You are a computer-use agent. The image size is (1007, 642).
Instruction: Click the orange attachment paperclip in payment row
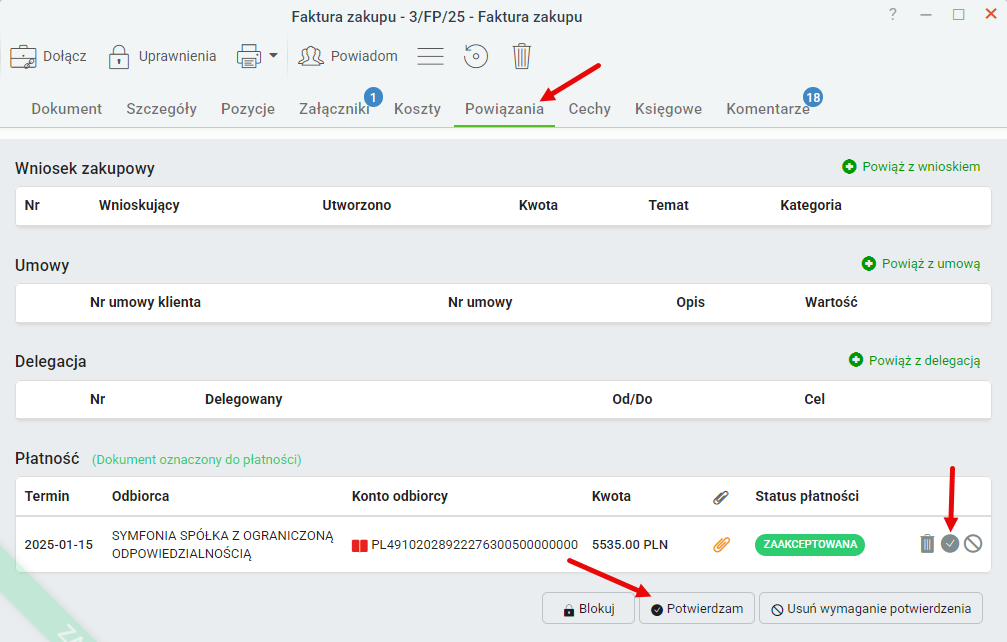[x=721, y=544]
